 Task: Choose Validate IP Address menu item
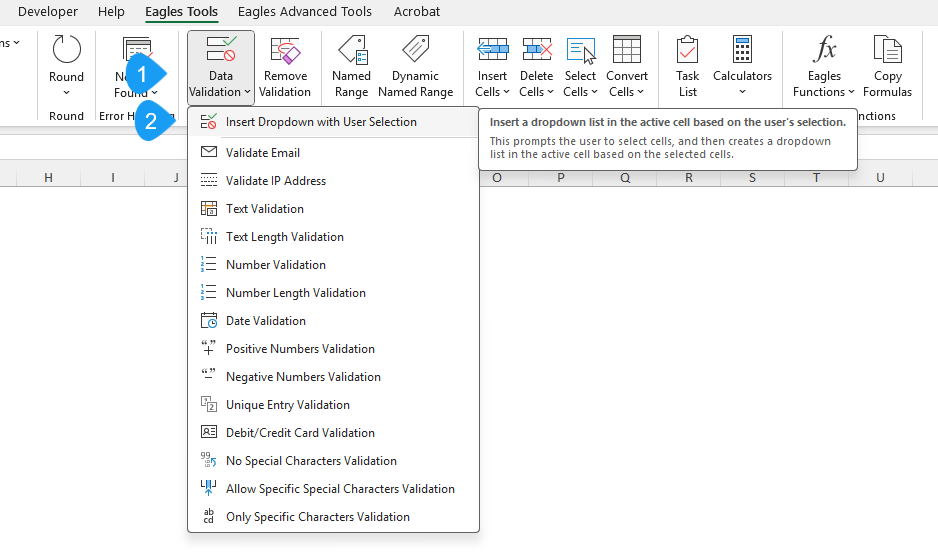tap(333, 181)
